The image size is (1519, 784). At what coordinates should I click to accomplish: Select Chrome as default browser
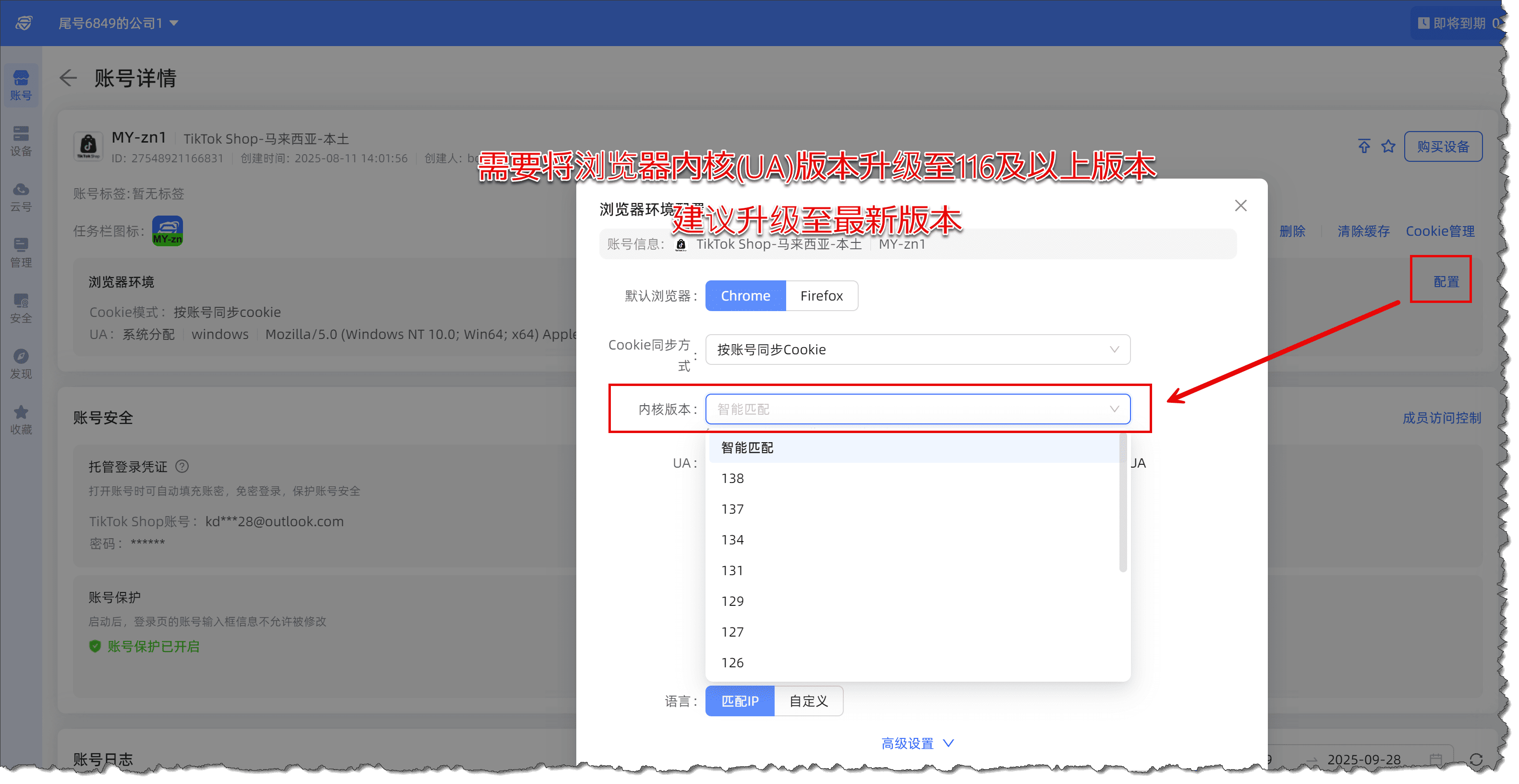tap(745, 296)
